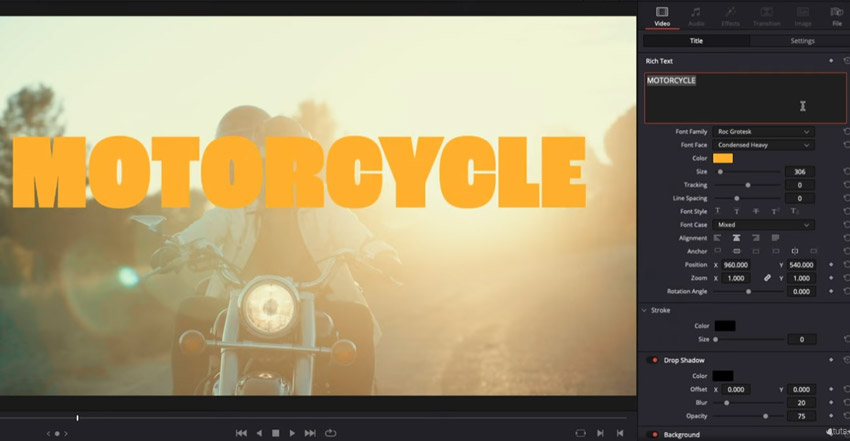Click the Stroke Size value field
850x441 pixels.
[801, 340]
